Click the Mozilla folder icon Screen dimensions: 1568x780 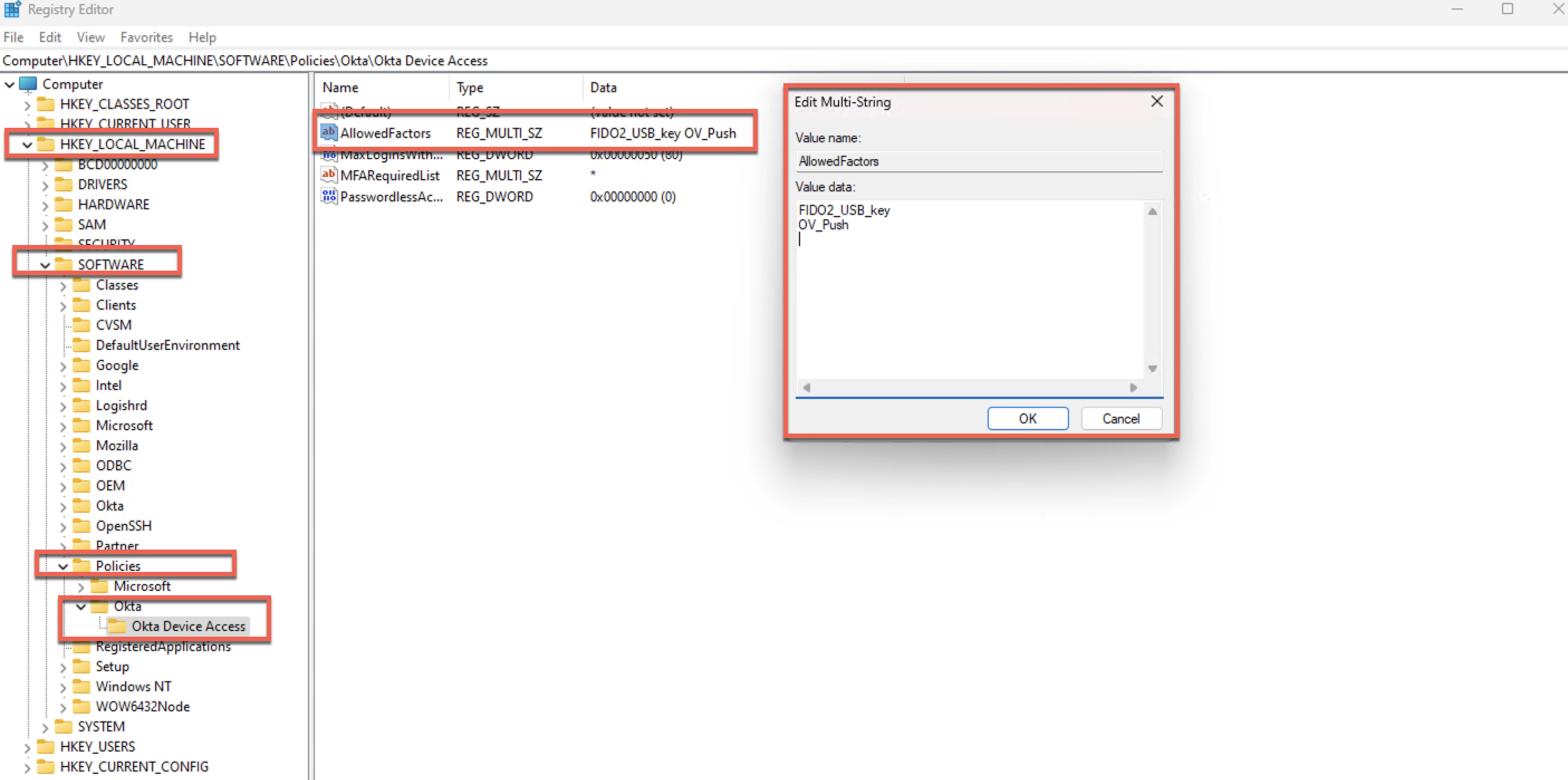click(x=81, y=445)
